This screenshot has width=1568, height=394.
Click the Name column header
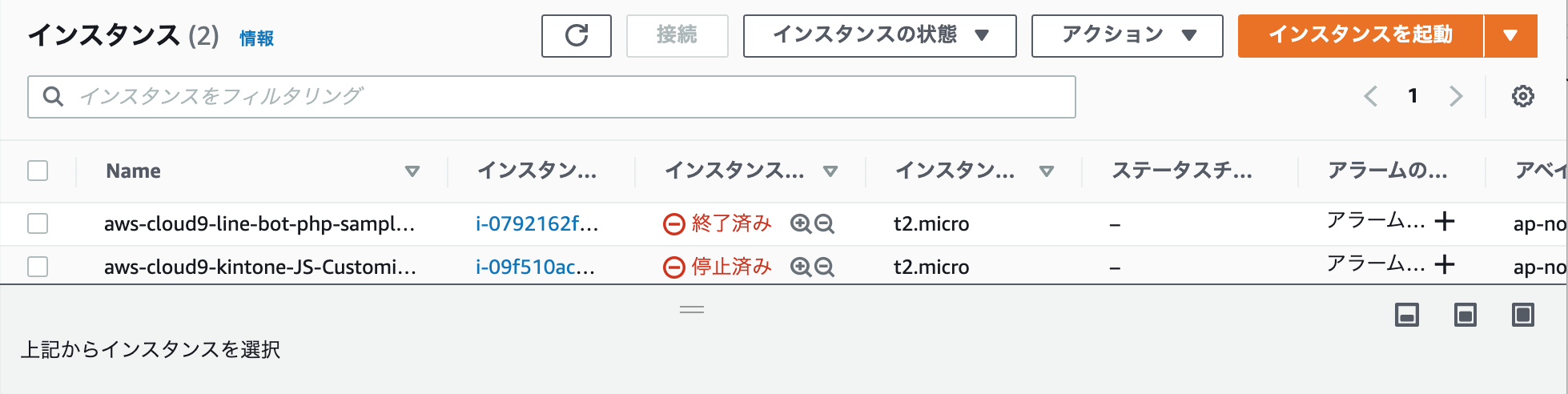pyautogui.click(x=133, y=171)
